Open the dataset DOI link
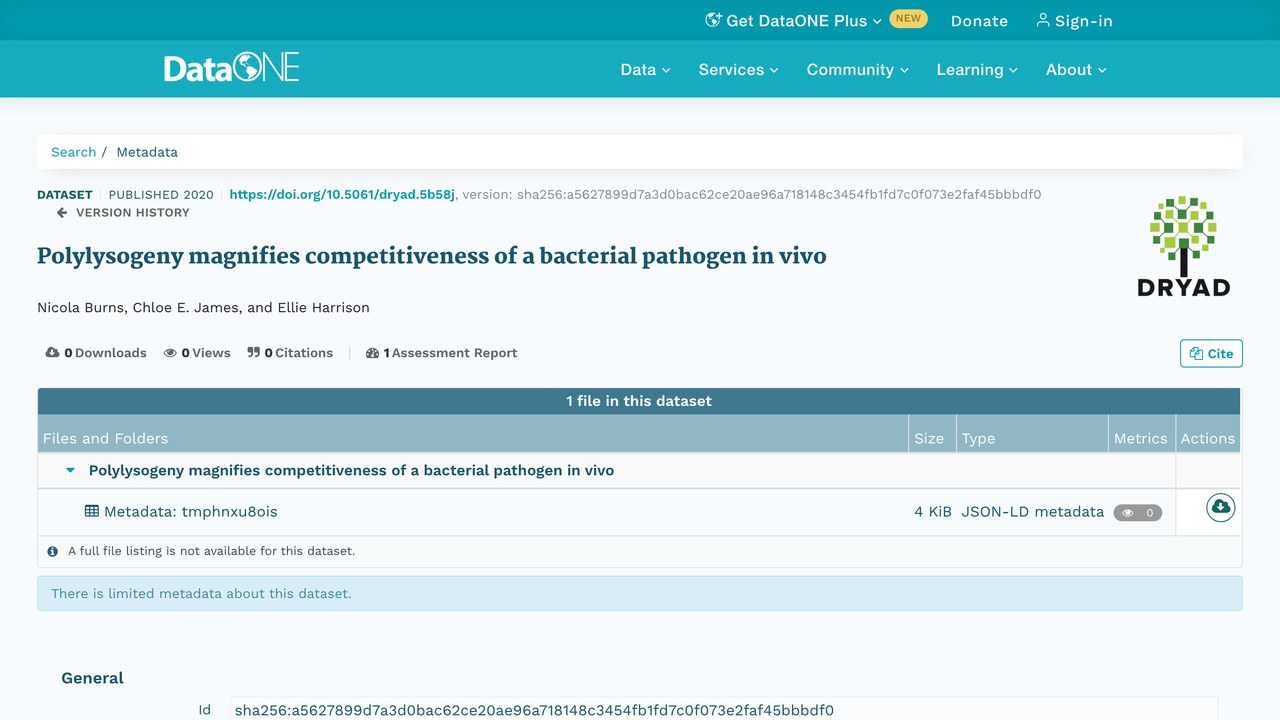This screenshot has width=1280, height=720. click(342, 194)
